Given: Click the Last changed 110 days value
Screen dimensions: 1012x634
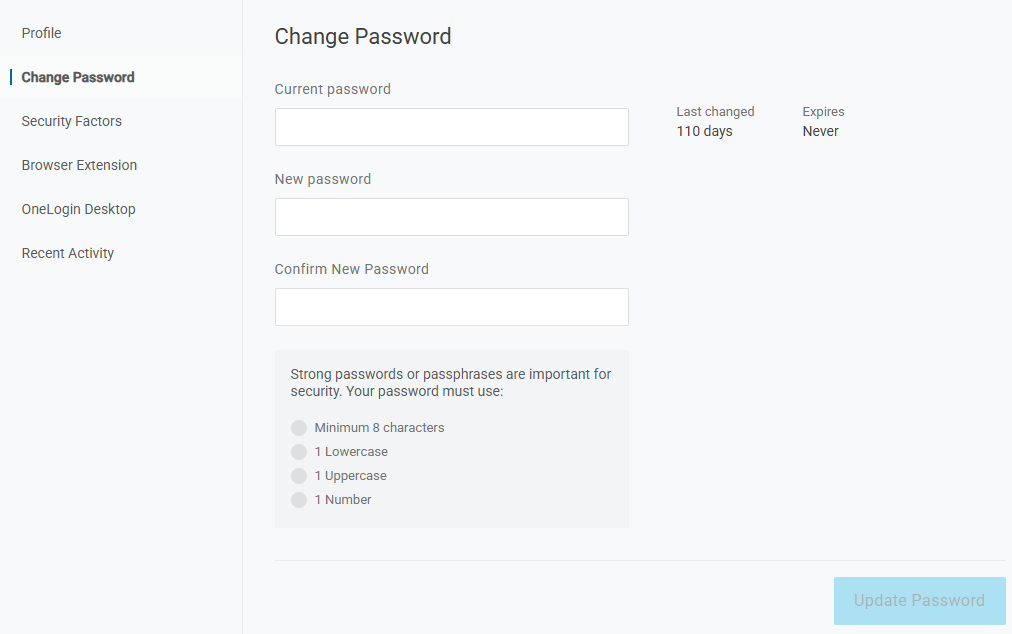Looking at the screenshot, I should coord(704,131).
